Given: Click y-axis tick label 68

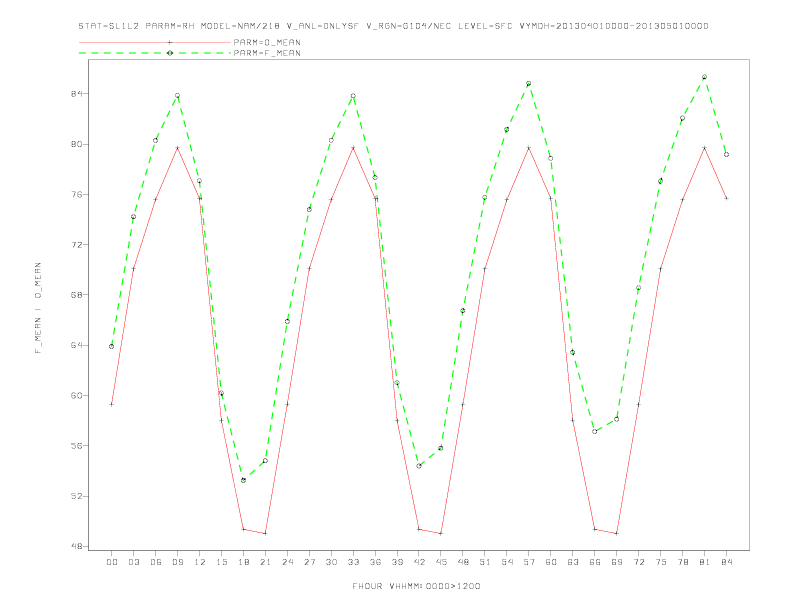Looking at the screenshot, I should (x=77, y=295).
